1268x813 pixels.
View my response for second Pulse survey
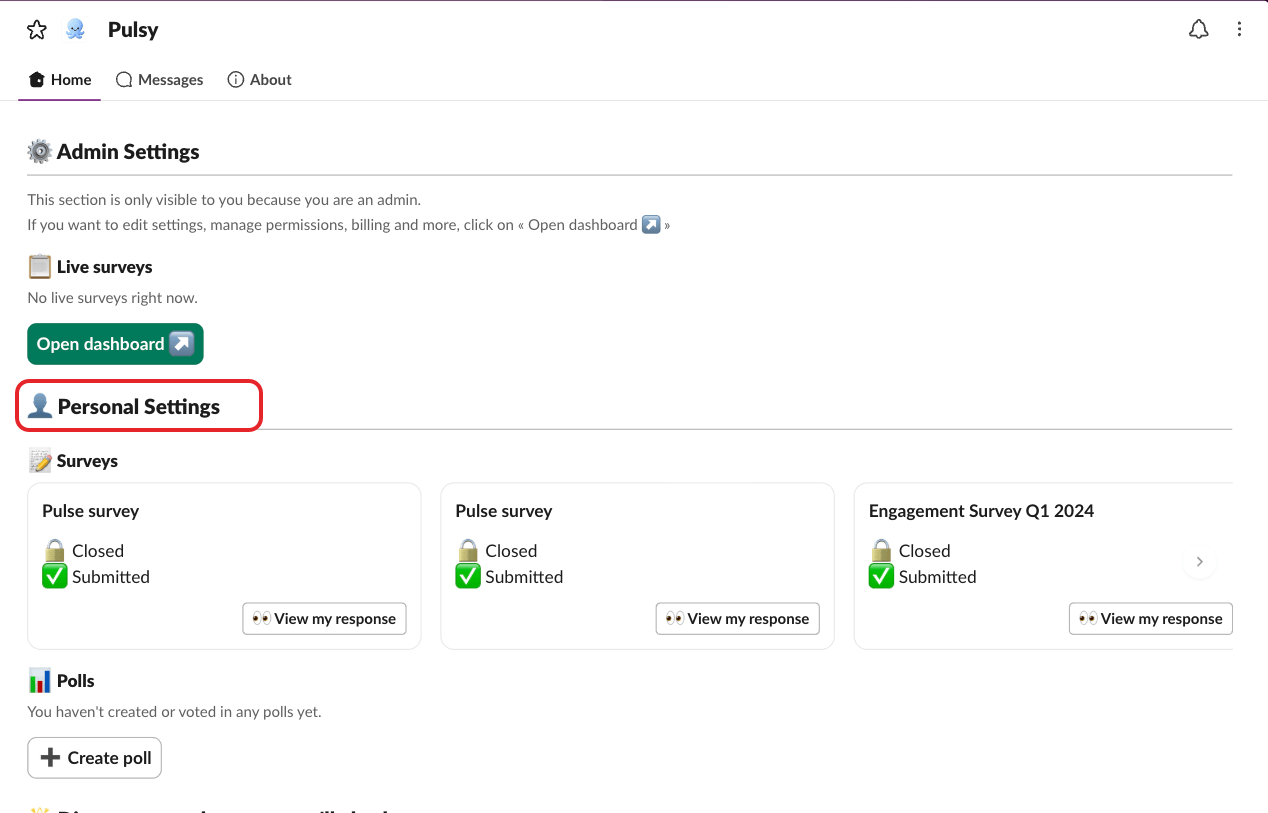pos(738,619)
